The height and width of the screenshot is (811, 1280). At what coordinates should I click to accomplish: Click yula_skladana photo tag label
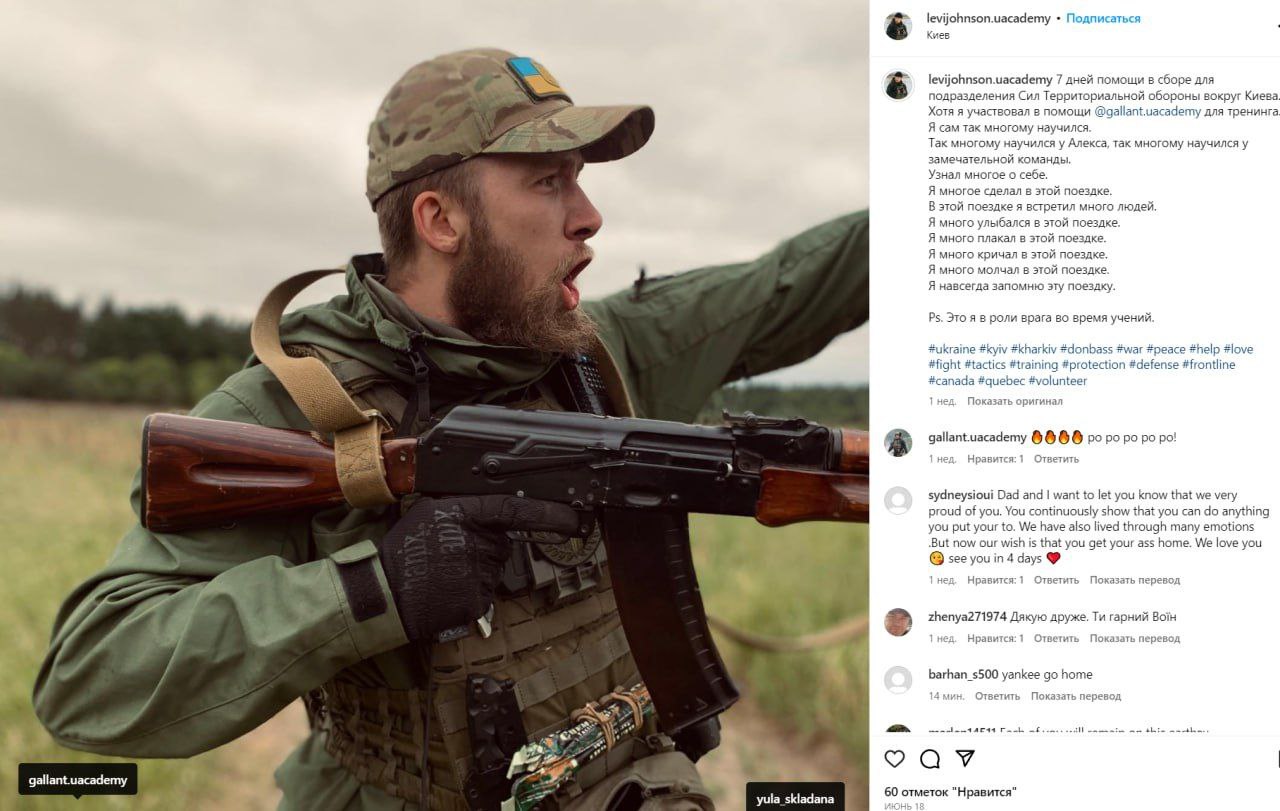[x=795, y=798]
